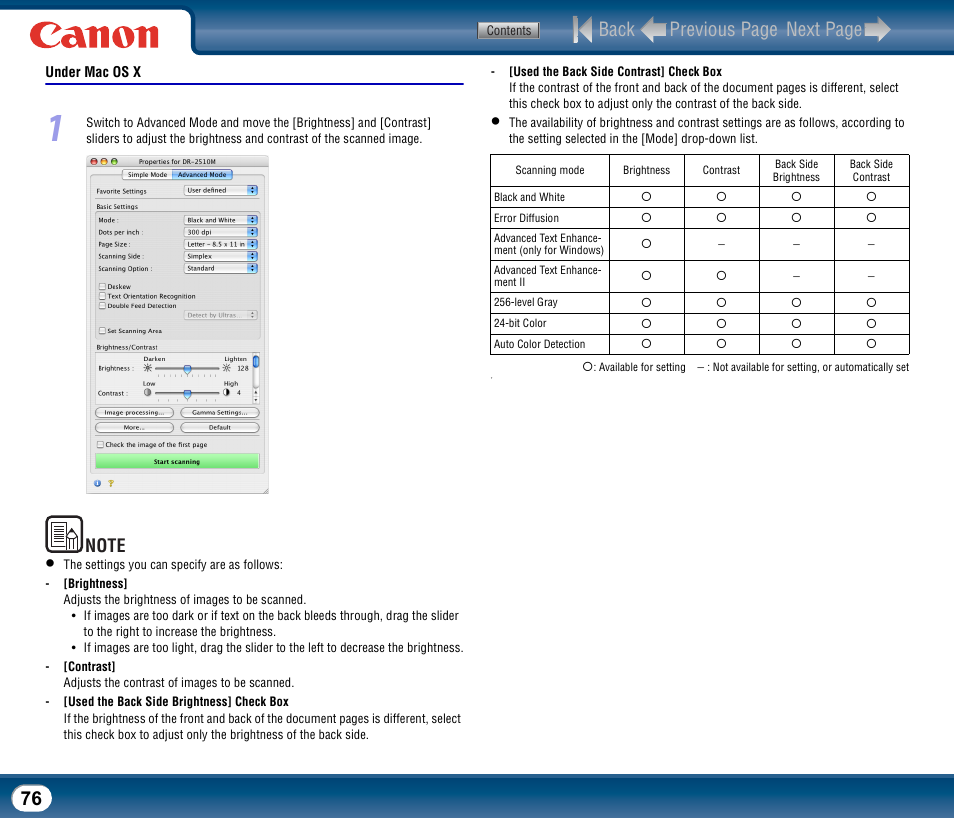Go to Previous Page using left arrow
Screen dimensions: 954x818
click(654, 29)
